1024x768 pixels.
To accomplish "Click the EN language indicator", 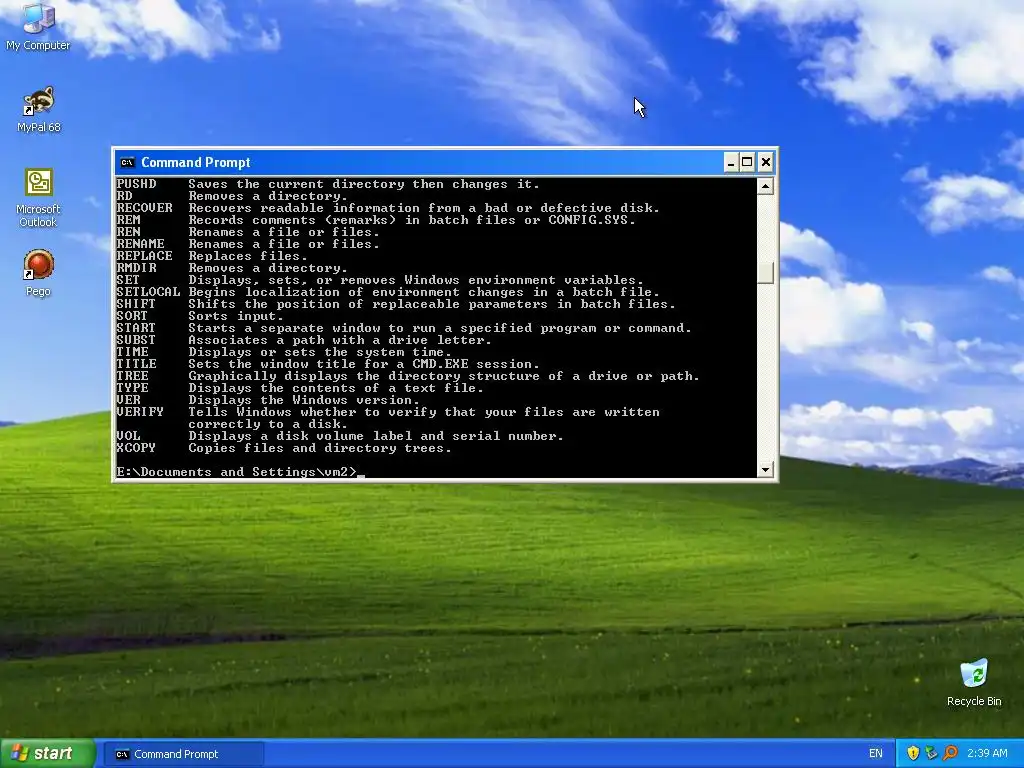I will pos(876,753).
